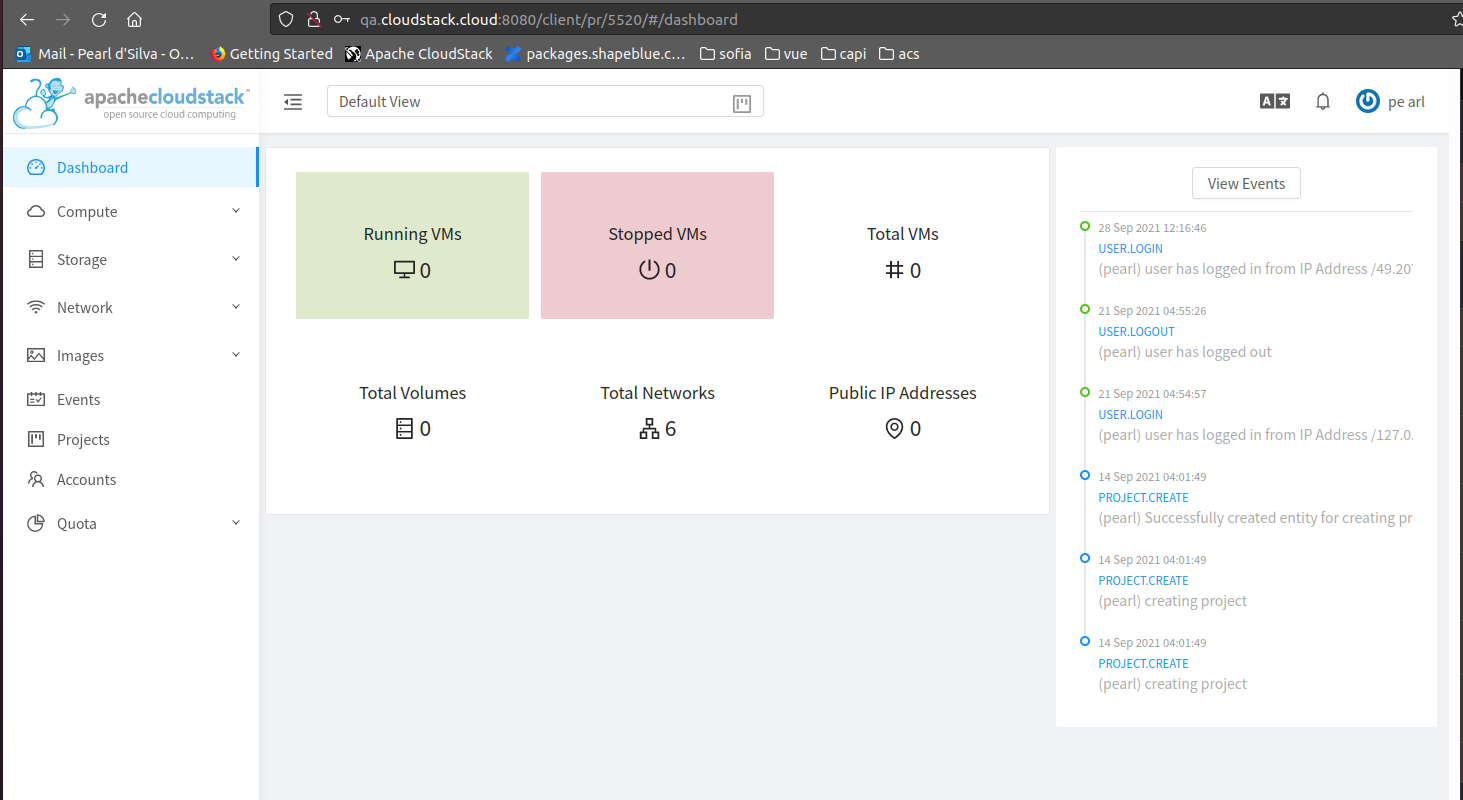Click the power icon under Stopped VMs
The width and height of the screenshot is (1463, 800).
tap(649, 270)
